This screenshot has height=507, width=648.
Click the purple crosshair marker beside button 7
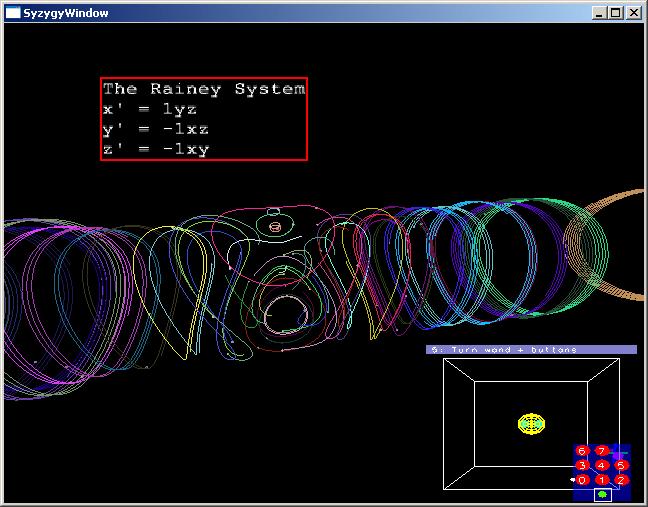coord(619,454)
